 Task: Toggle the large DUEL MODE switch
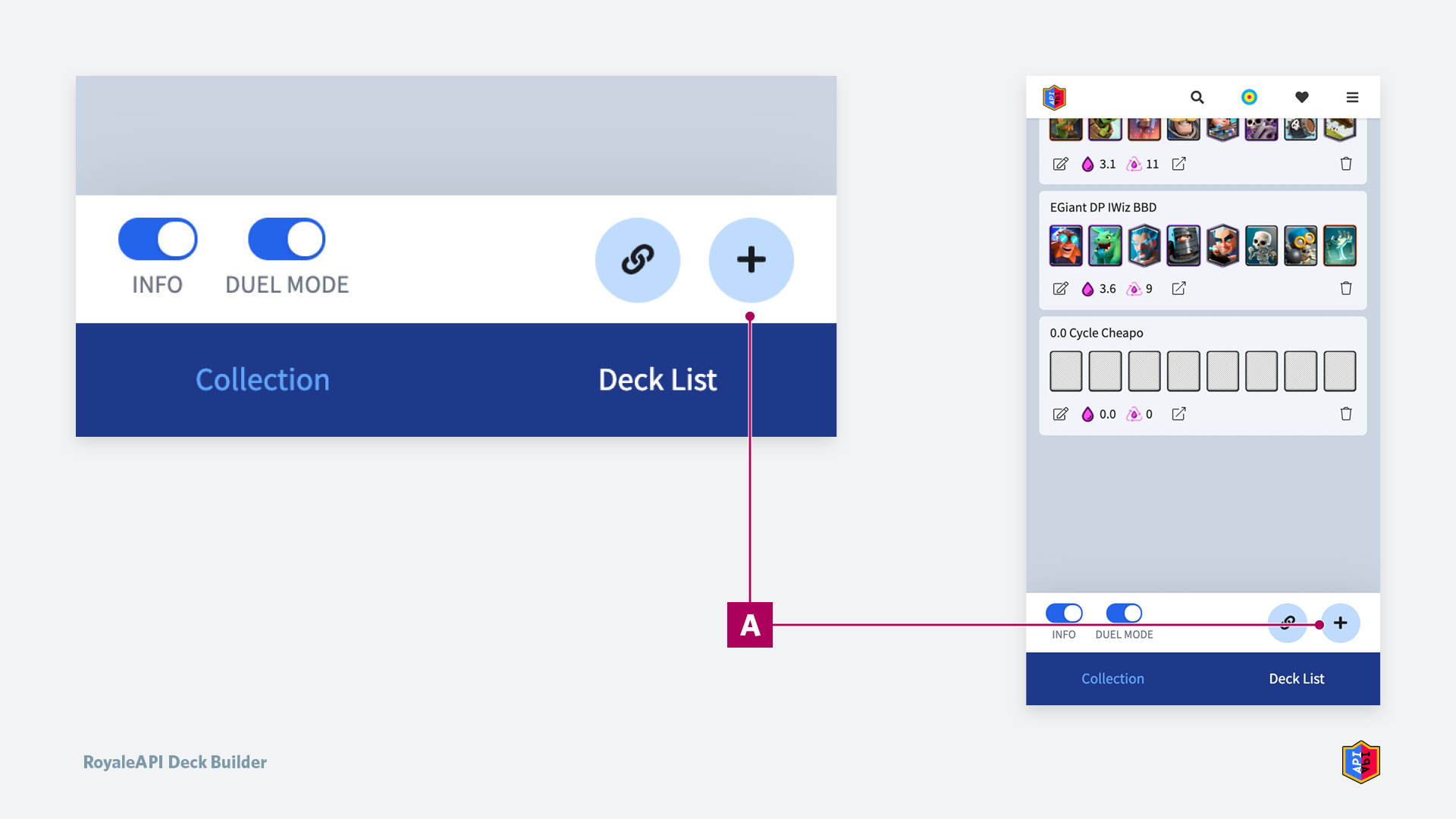tap(287, 240)
